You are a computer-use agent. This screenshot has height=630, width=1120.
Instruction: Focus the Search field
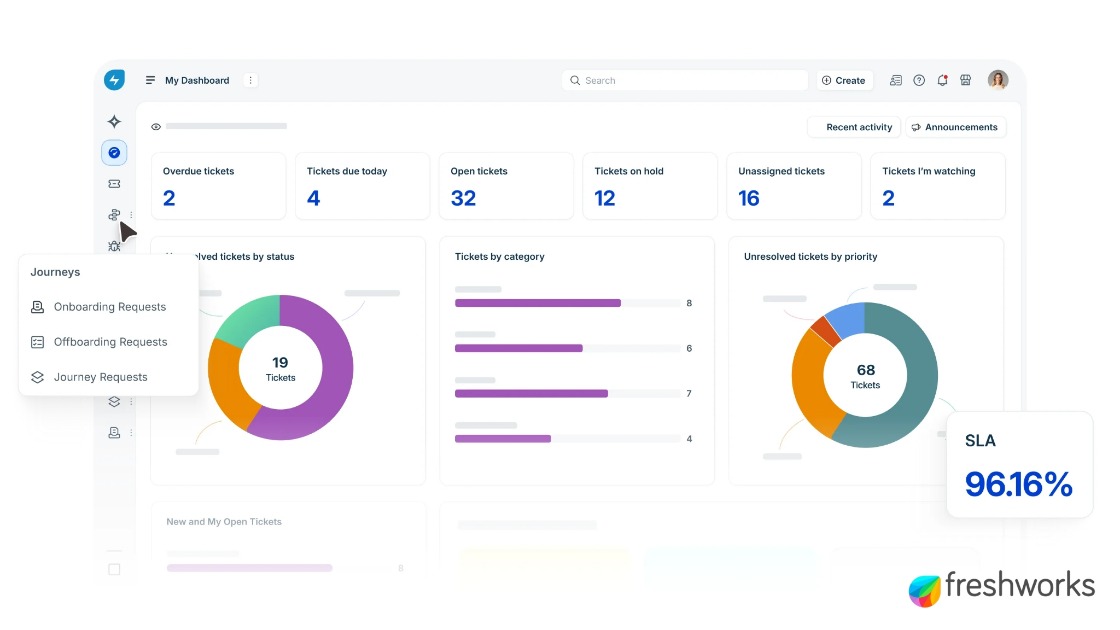[x=684, y=80]
